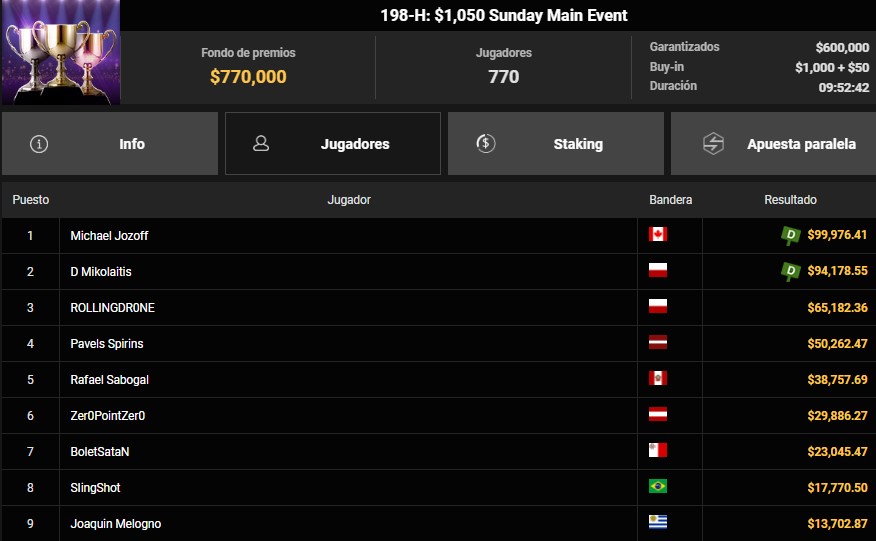Click the Uruguay flag for Joaquin Melogno
Image resolution: width=876 pixels, height=541 pixels.
coord(658,522)
